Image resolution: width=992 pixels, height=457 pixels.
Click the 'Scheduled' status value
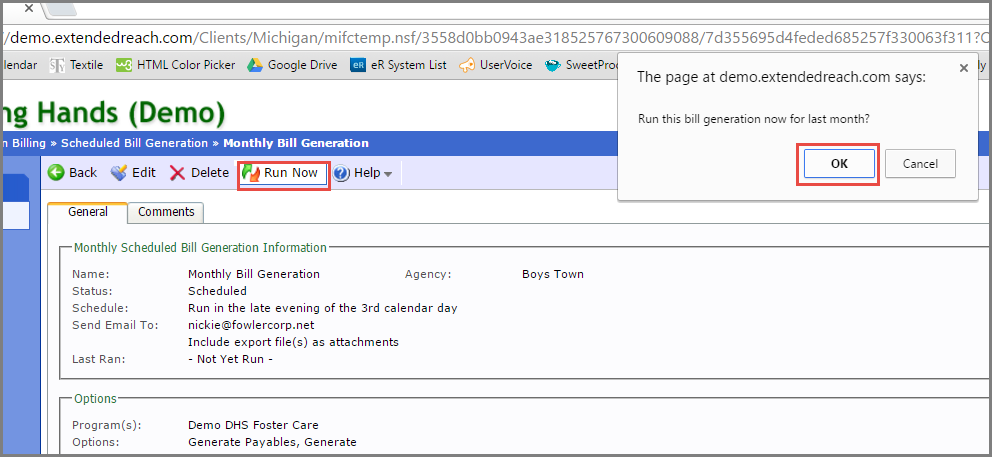click(217, 291)
